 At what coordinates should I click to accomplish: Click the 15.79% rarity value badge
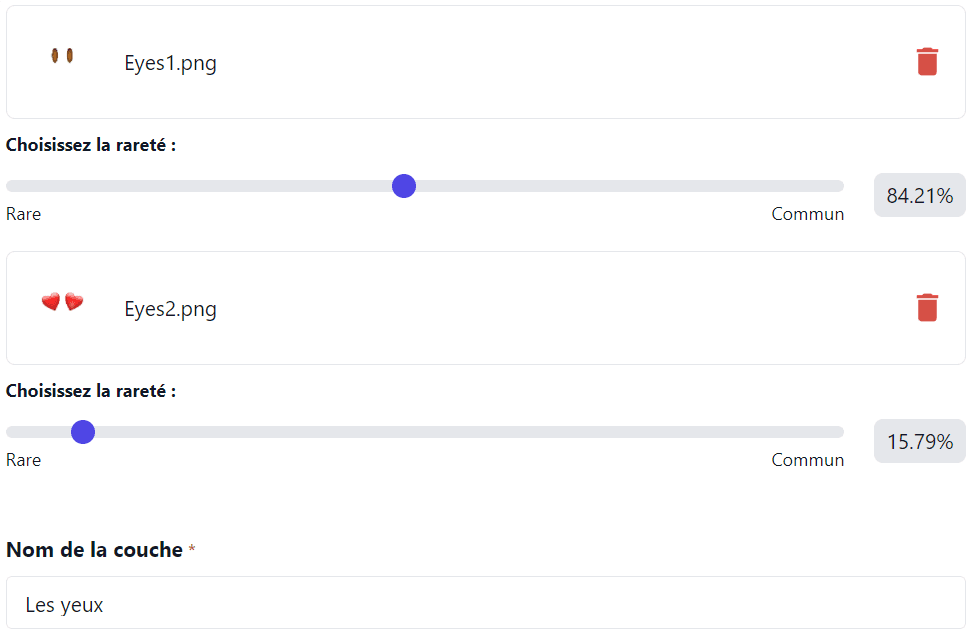coord(919,441)
